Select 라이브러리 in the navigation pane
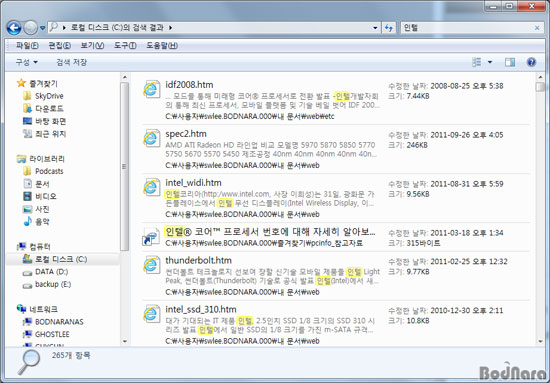Screen dimensions: 550x383 click(41, 159)
